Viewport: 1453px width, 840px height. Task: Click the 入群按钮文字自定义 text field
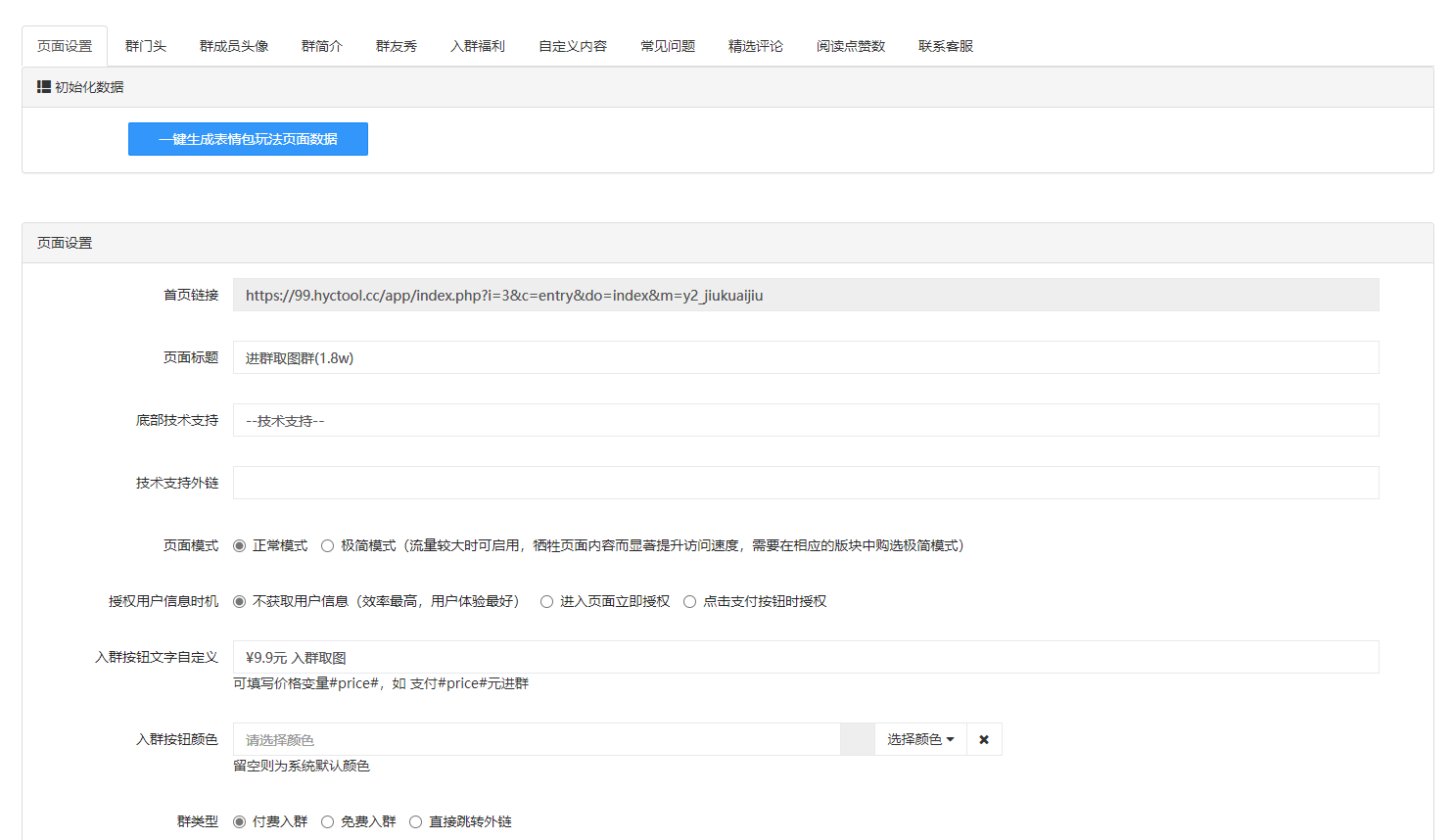pos(805,657)
